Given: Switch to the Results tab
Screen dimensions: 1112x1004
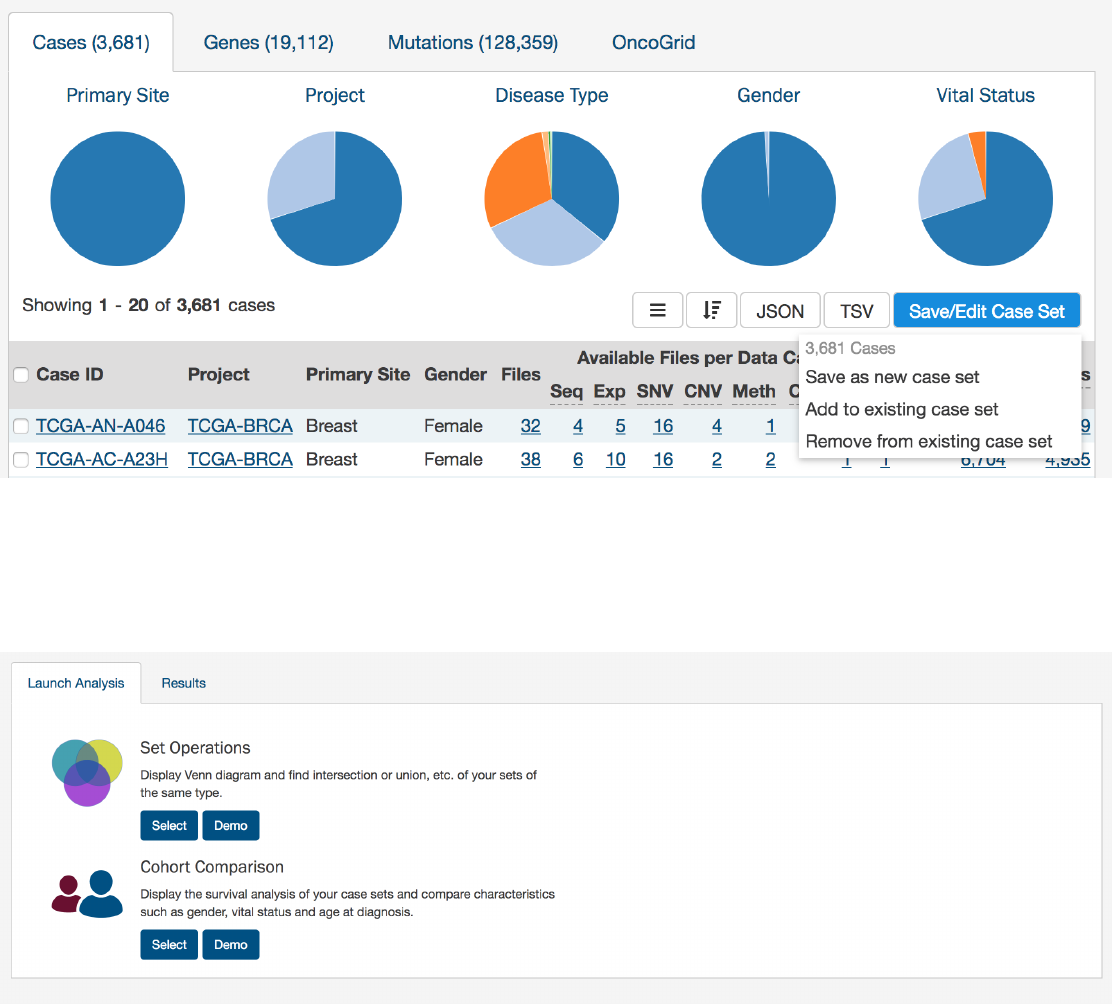Looking at the screenshot, I should pos(184,683).
